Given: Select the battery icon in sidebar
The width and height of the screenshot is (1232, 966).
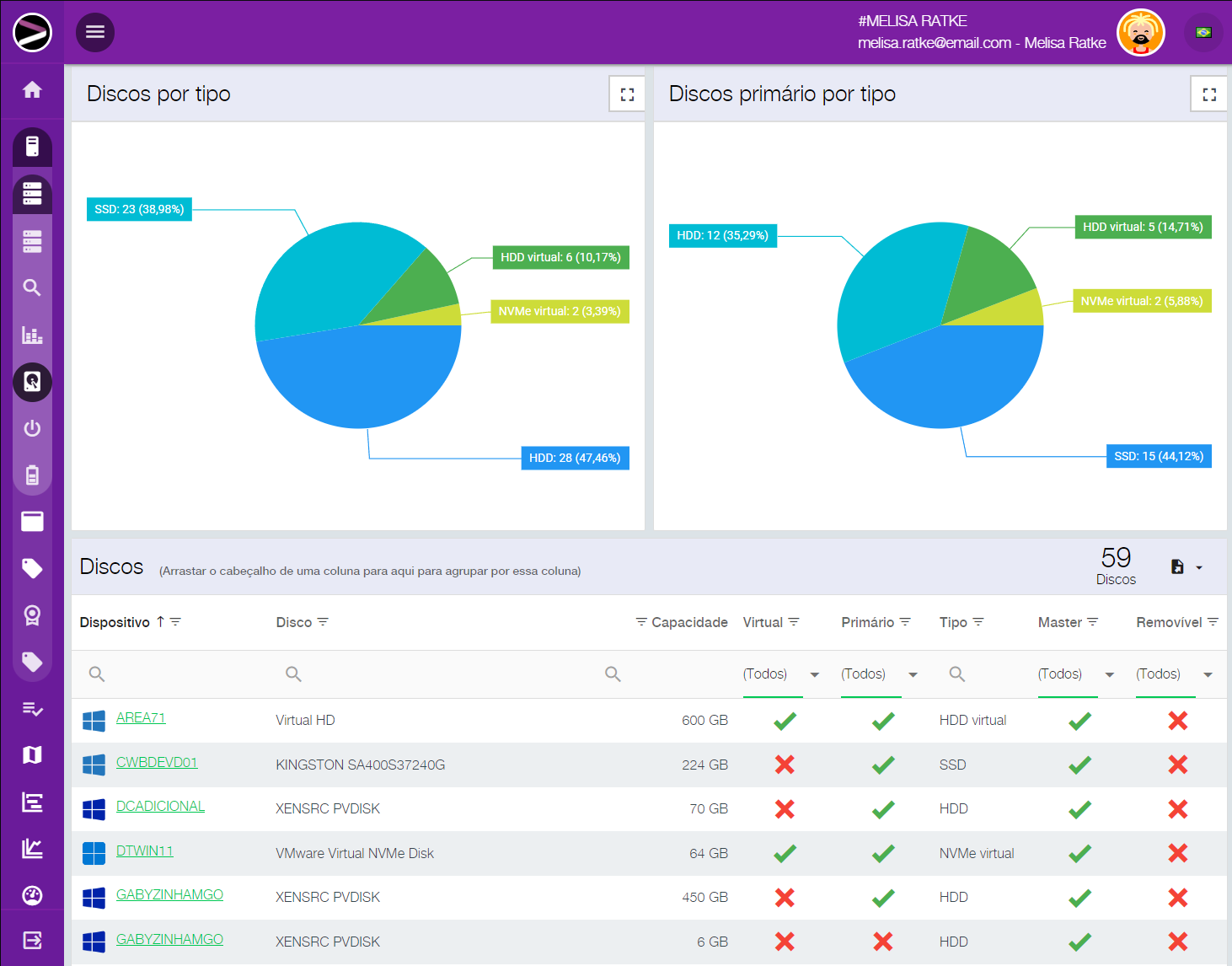Looking at the screenshot, I should pyautogui.click(x=32, y=475).
